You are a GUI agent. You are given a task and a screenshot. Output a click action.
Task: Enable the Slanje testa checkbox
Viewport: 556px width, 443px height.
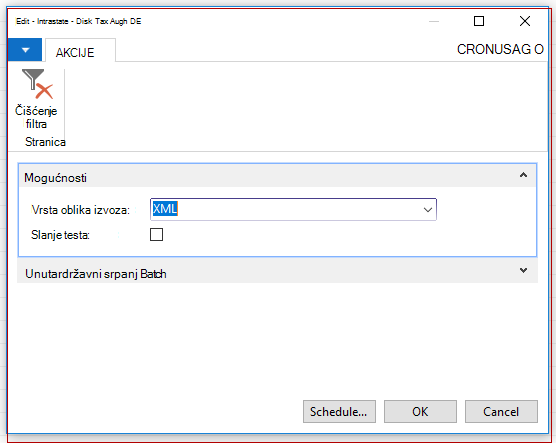[156, 234]
